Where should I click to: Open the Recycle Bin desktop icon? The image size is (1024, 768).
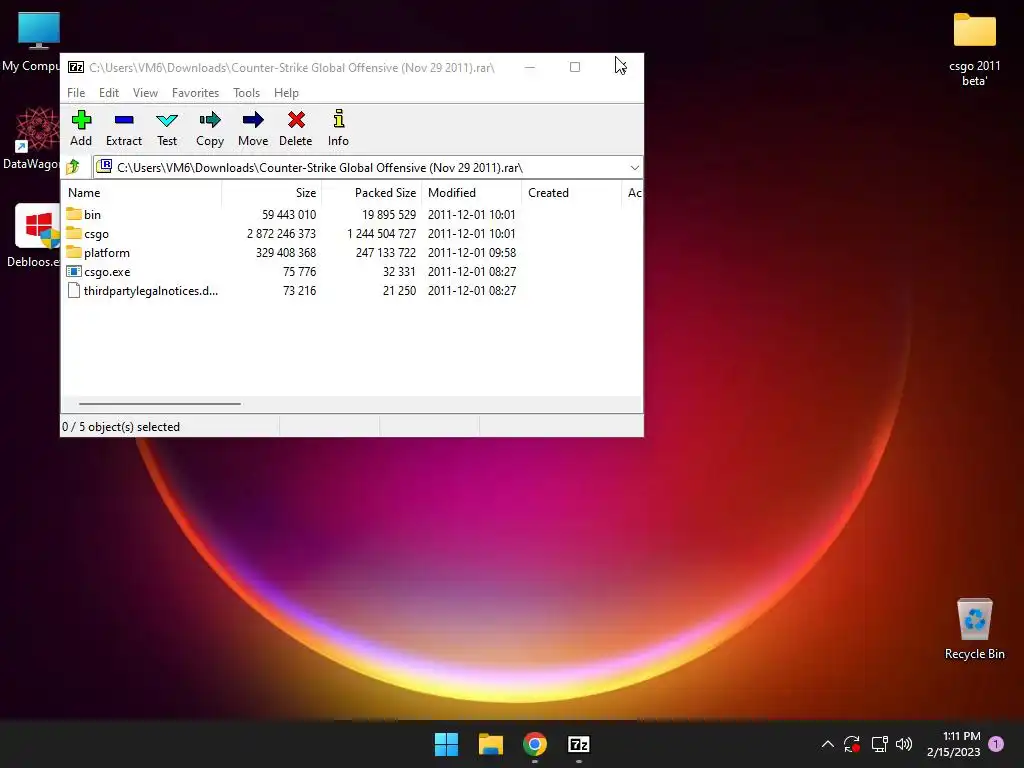[x=974, y=630]
